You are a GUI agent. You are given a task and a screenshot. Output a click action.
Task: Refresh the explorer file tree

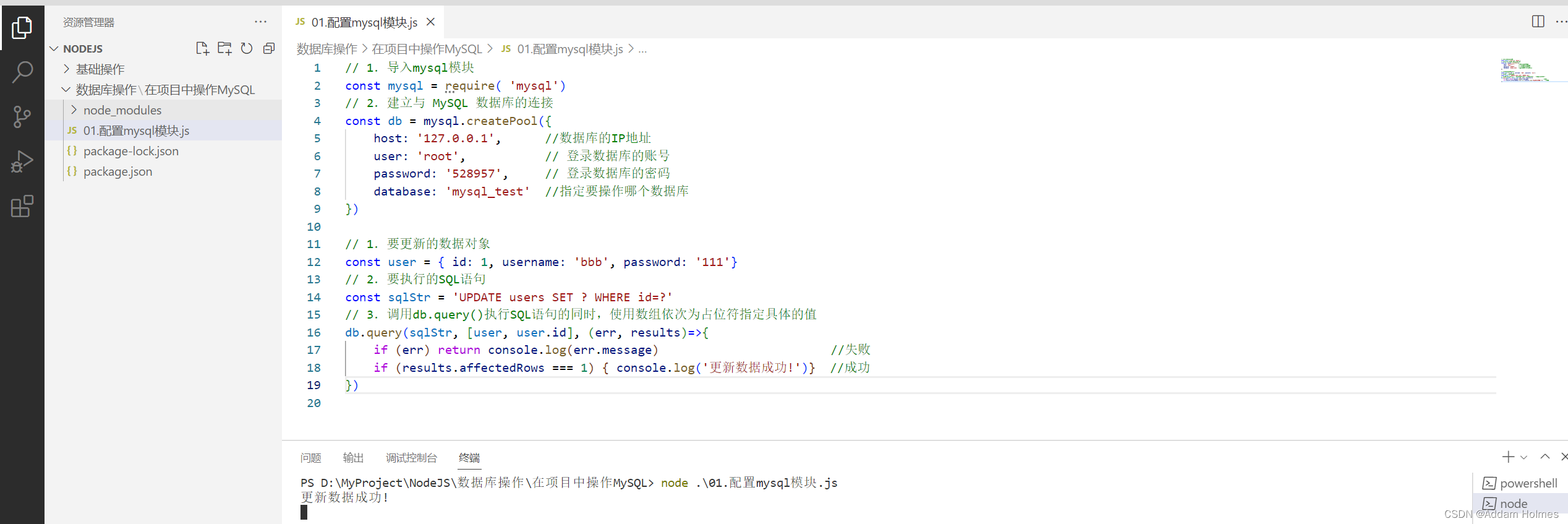pos(247,49)
